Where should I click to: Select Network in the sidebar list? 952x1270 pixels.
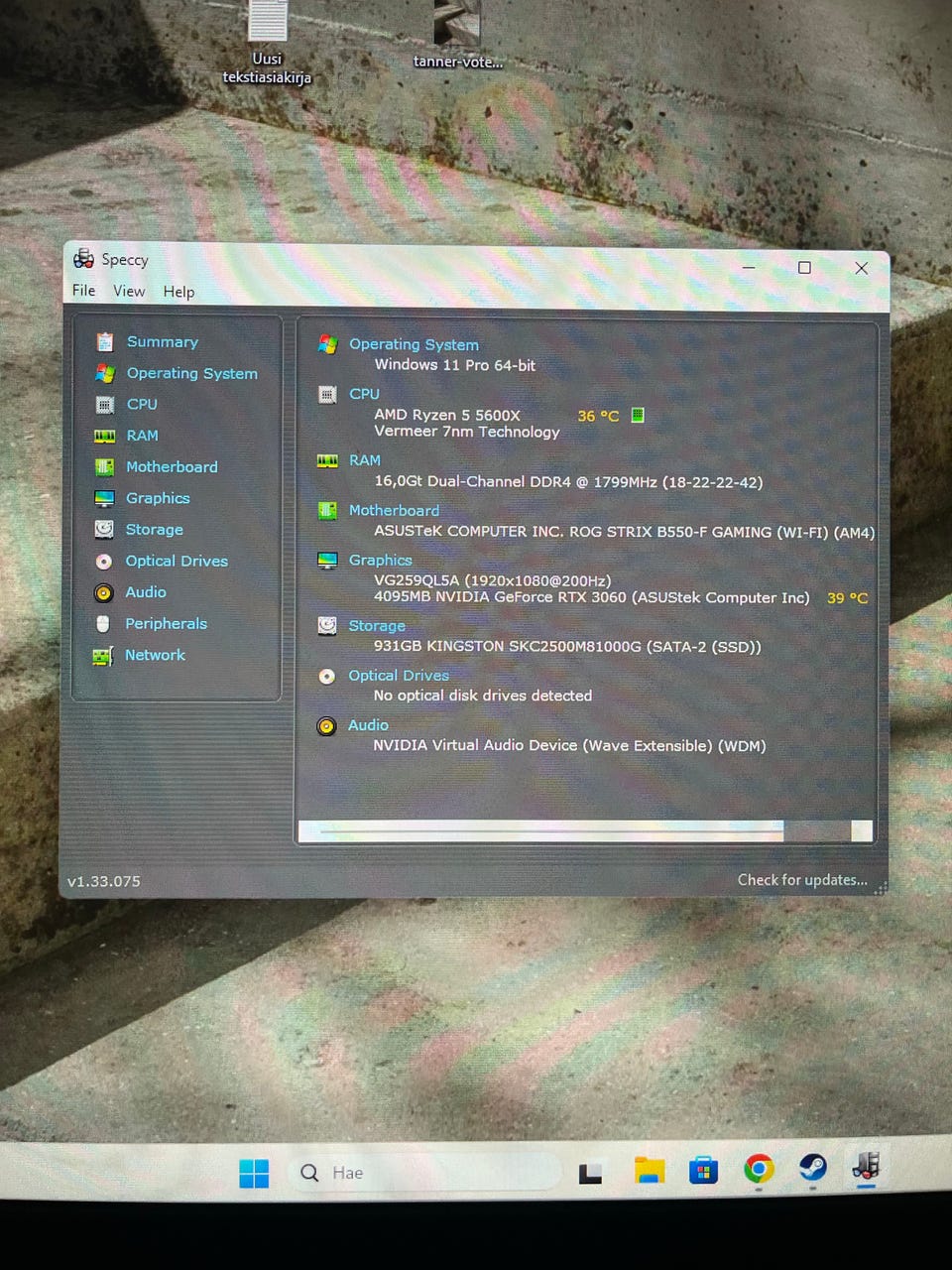(x=155, y=656)
